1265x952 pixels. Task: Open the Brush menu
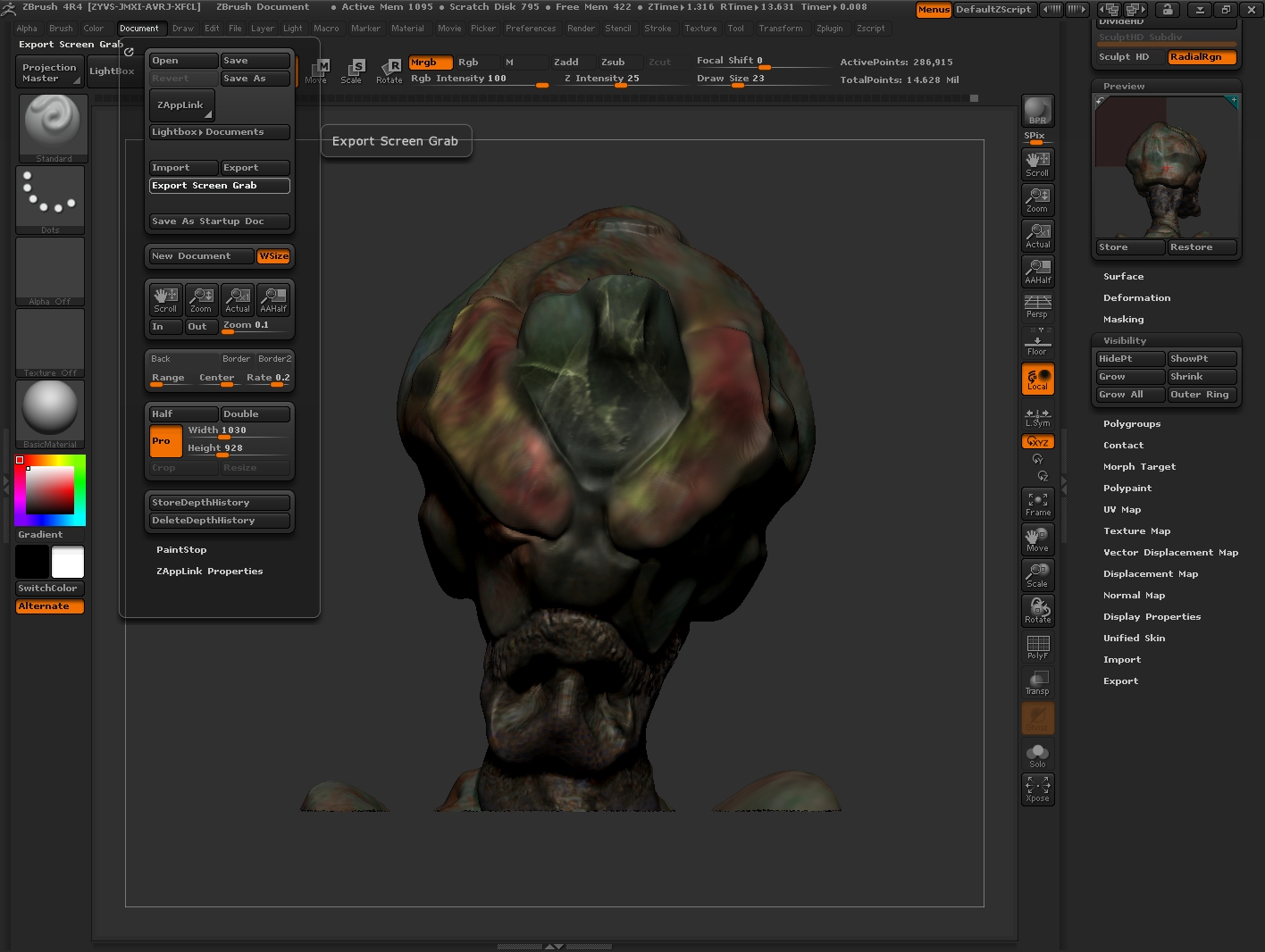tap(61, 29)
